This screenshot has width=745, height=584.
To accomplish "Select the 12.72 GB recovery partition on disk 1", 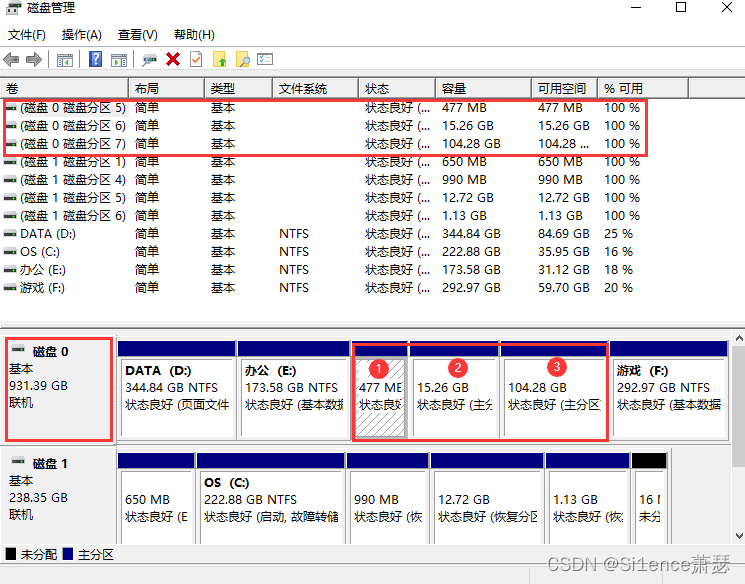I will pos(487,499).
